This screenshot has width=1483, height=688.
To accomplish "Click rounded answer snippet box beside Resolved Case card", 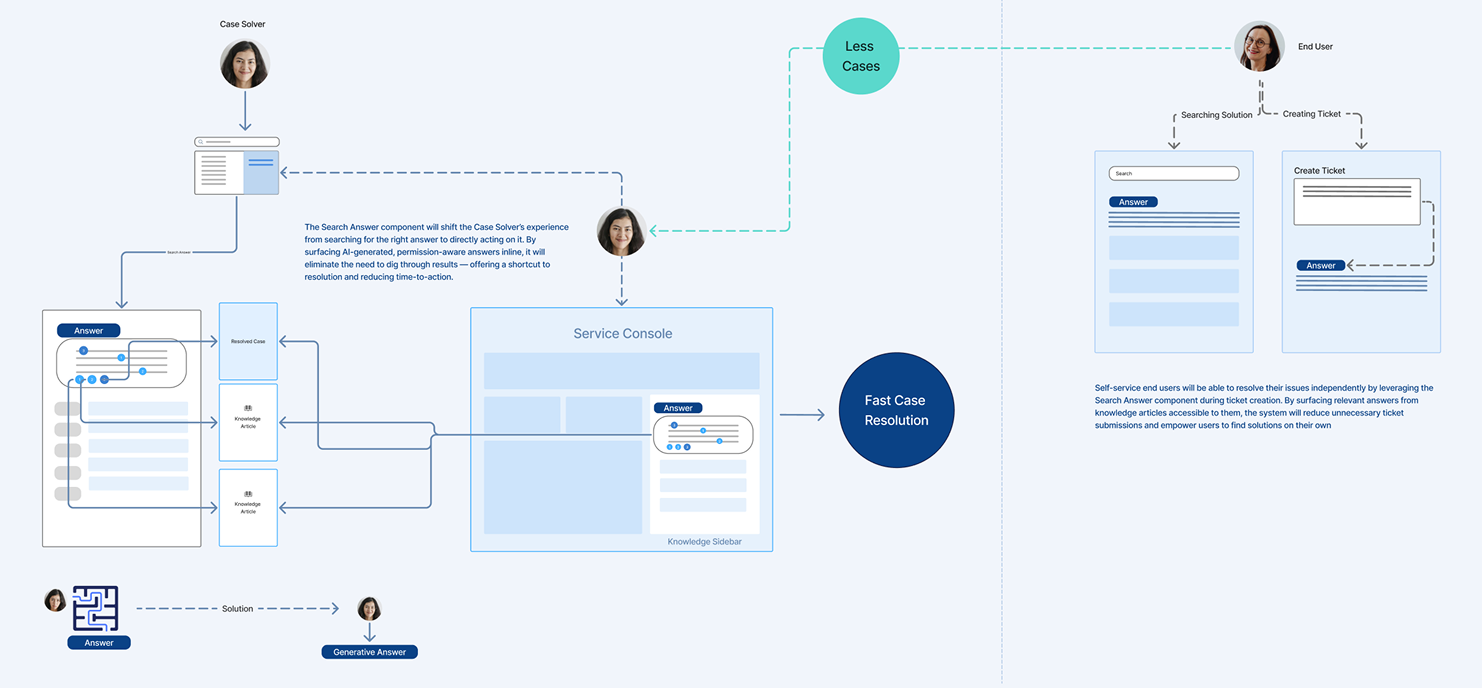I will (x=121, y=363).
